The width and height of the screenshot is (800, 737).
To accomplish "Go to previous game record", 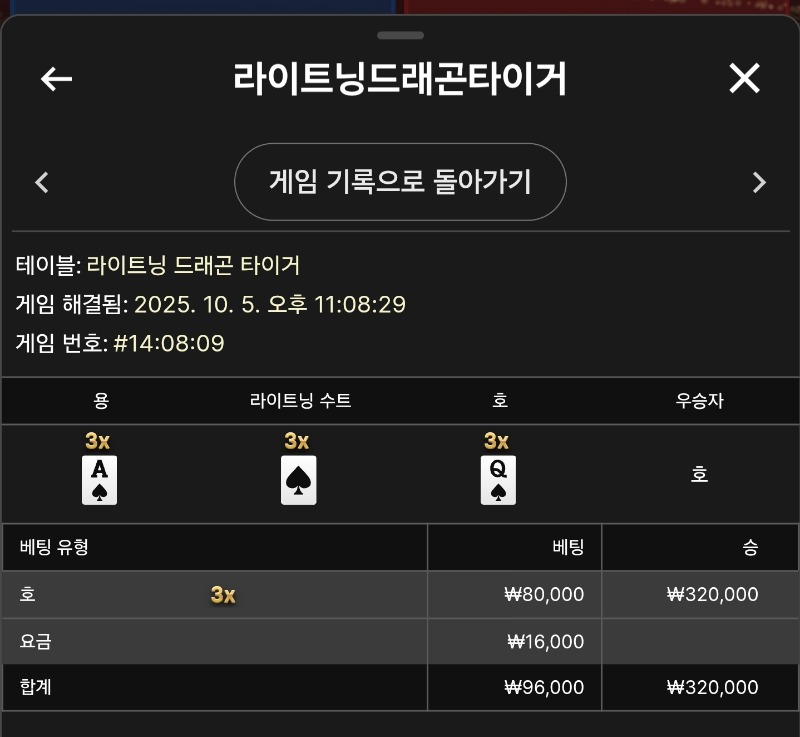I will coord(42,182).
